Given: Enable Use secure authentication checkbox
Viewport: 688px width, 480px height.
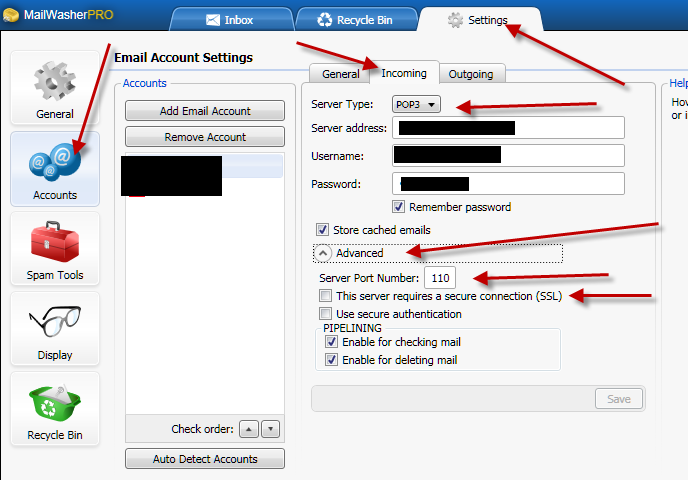Looking at the screenshot, I should 325,314.
